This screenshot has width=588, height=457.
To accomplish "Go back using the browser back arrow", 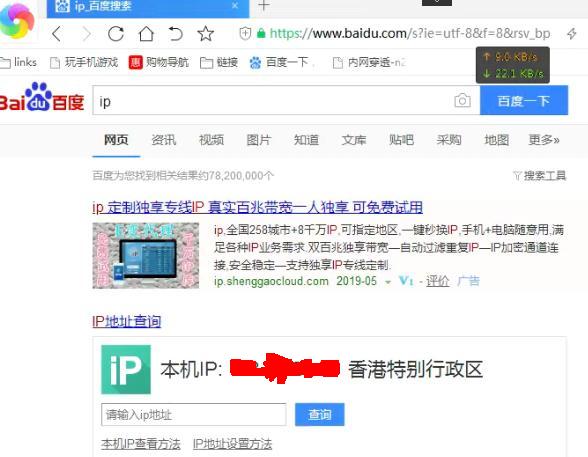I will click(57, 34).
